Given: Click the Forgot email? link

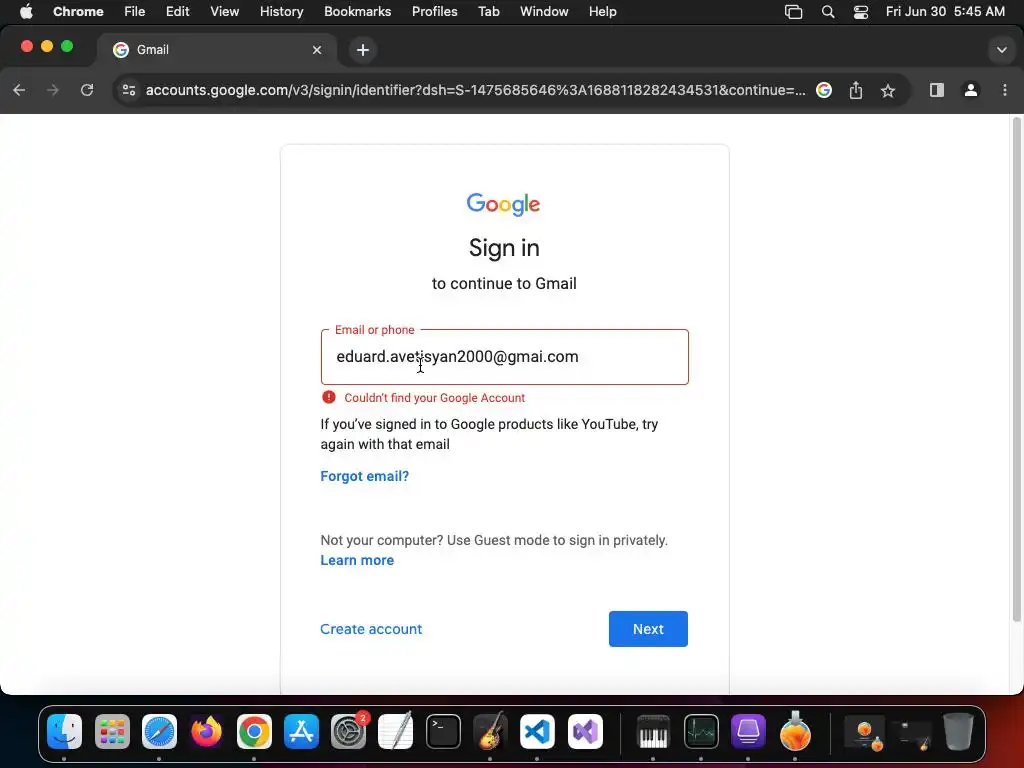Looking at the screenshot, I should pyautogui.click(x=364, y=476).
